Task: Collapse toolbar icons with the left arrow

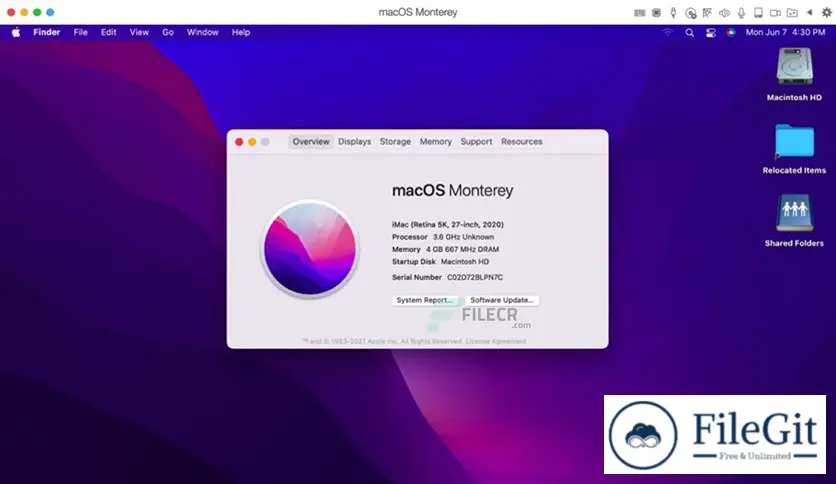Action: click(x=809, y=12)
